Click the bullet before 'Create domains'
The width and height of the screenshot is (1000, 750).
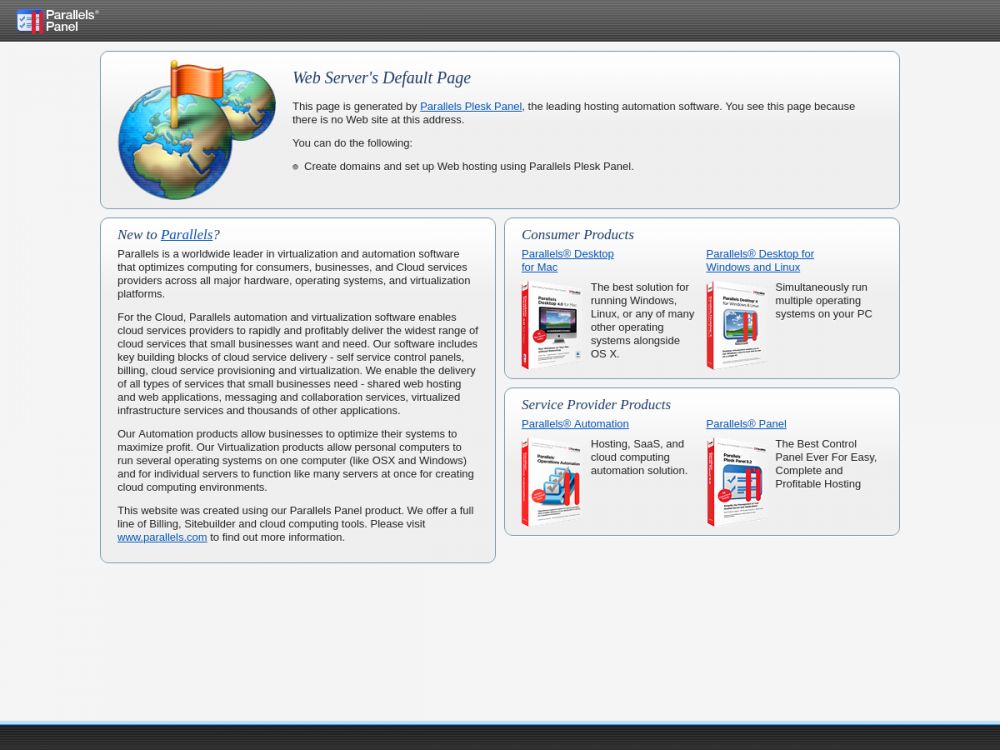coord(295,167)
